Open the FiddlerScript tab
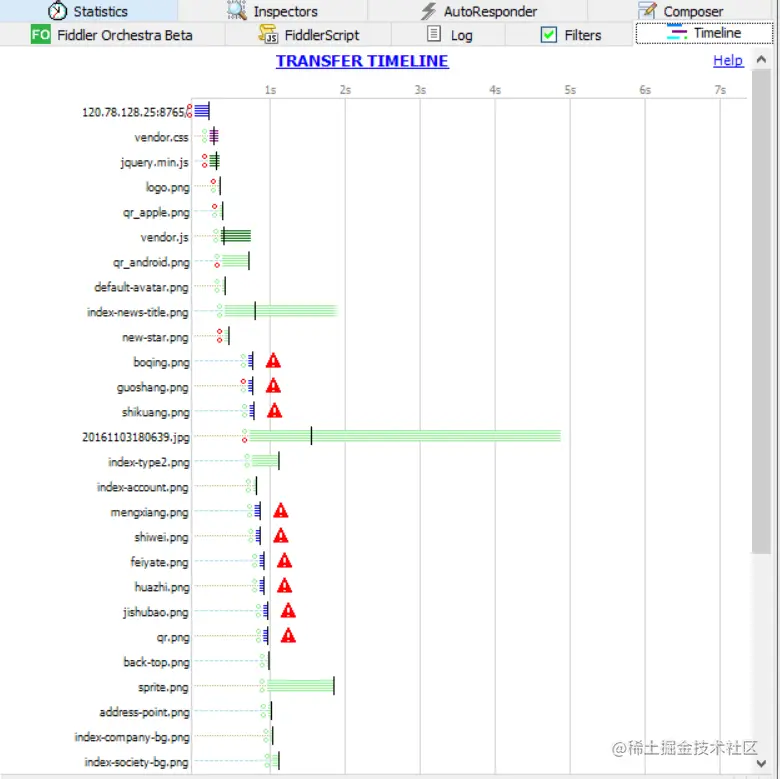The height and width of the screenshot is (779, 780). [x=308, y=35]
